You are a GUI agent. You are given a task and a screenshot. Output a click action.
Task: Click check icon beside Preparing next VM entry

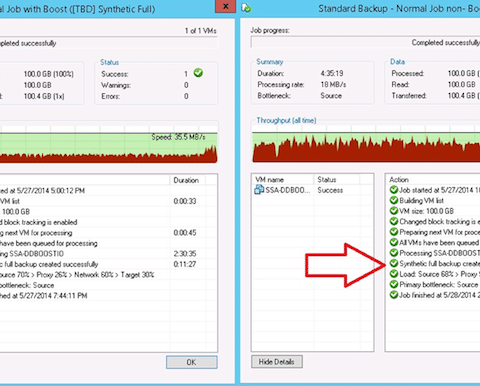click(x=394, y=232)
